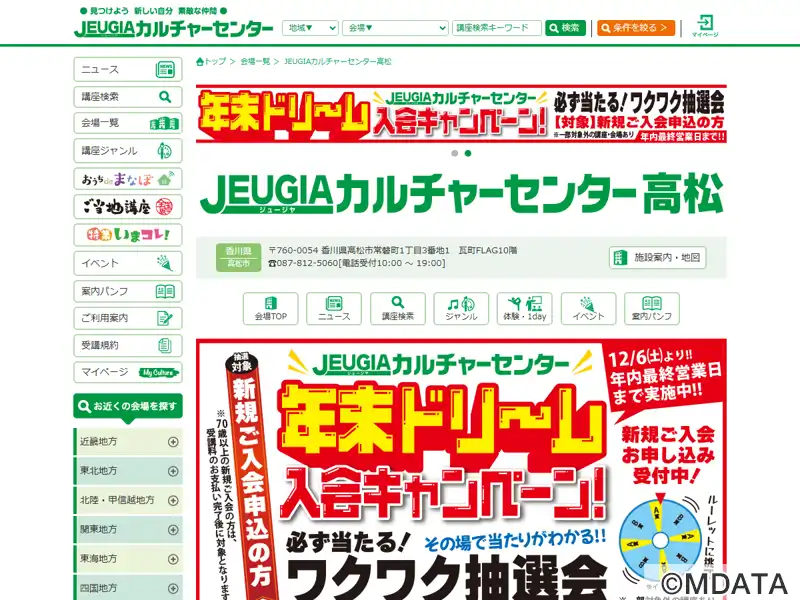Expand 東北地方 region
This screenshot has width=800, height=600.
coord(128,471)
